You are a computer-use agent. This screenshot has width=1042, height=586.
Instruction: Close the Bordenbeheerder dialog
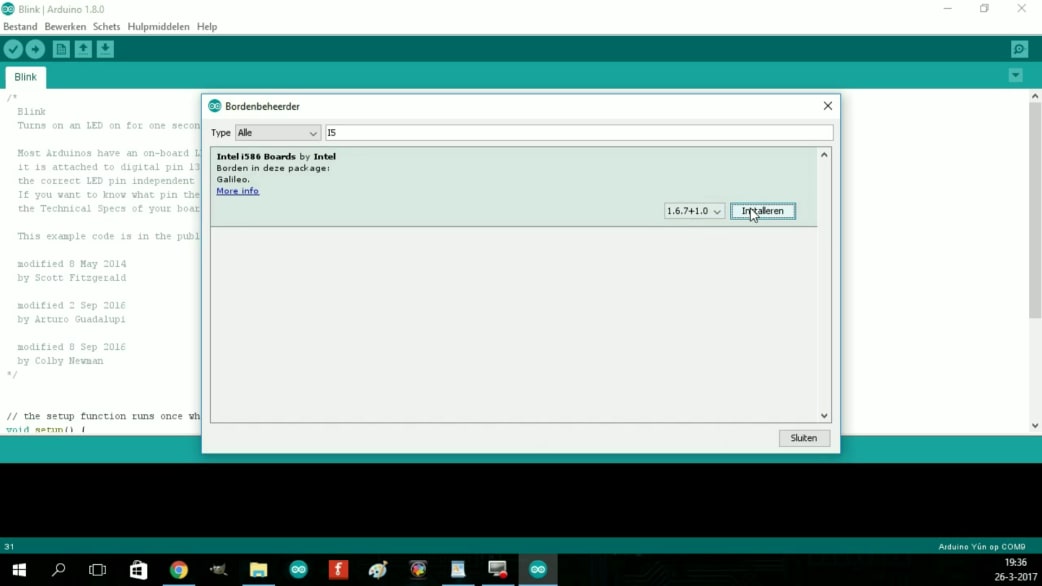827,106
